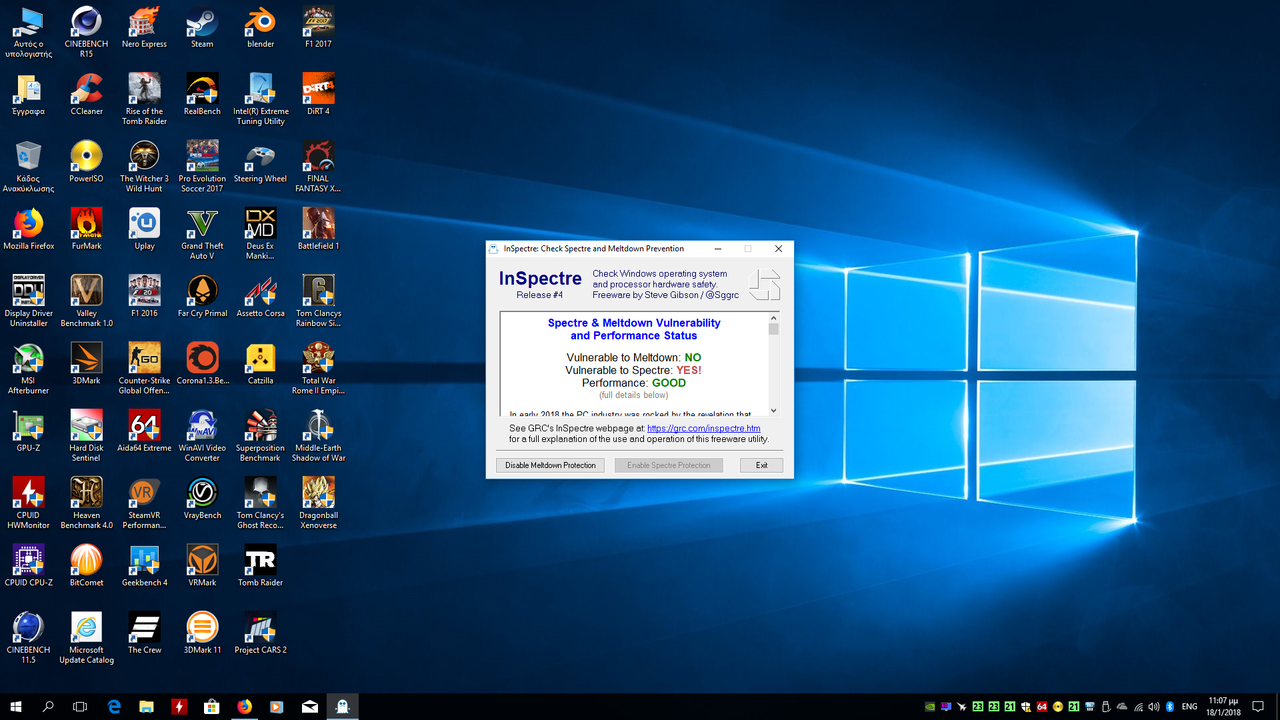Select the 3DMark desktop icon
Screen dimensions: 1280x720
tap(86, 363)
